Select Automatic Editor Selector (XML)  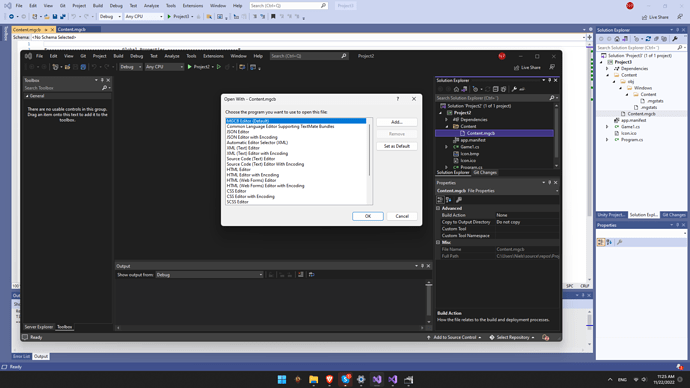(x=257, y=143)
